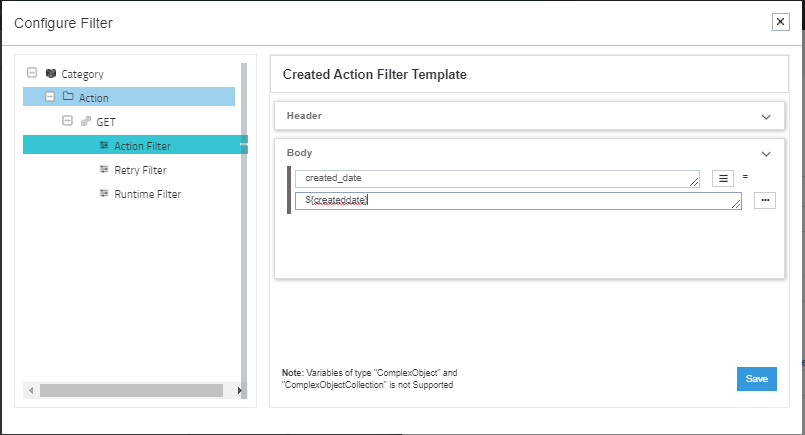
Task: Select the Runtime Filter tree item
Action: (x=147, y=194)
